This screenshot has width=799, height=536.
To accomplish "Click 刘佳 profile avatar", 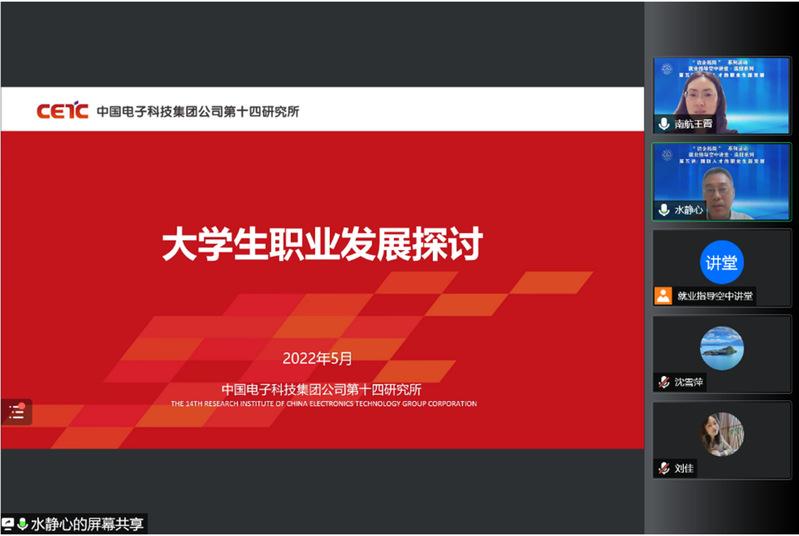I will 722,435.
